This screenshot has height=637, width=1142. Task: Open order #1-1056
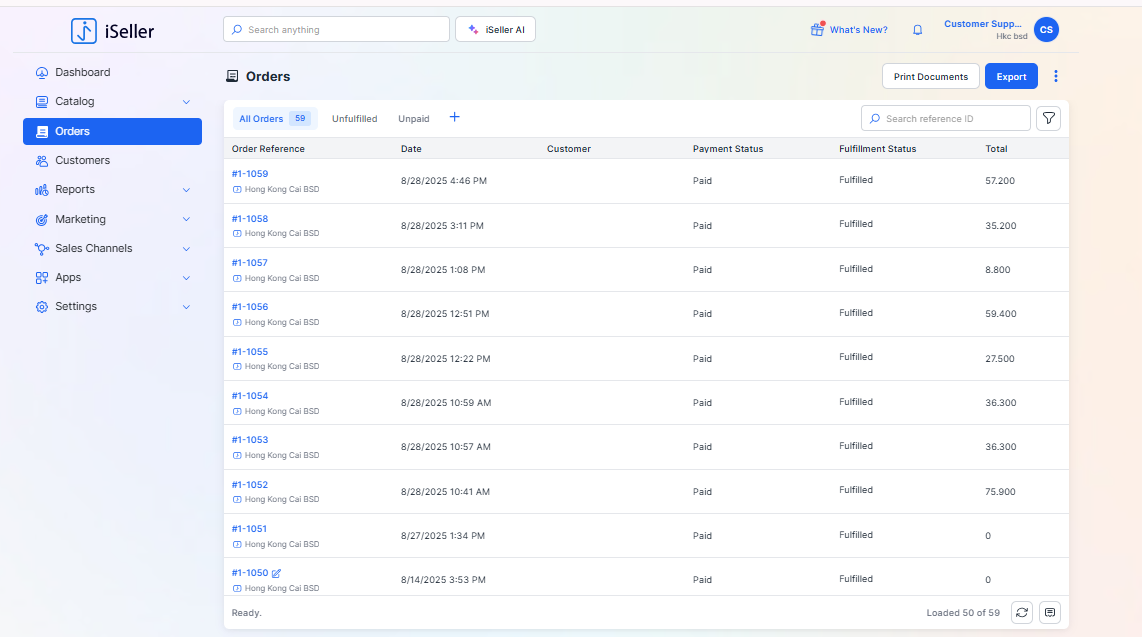pyautogui.click(x=250, y=307)
